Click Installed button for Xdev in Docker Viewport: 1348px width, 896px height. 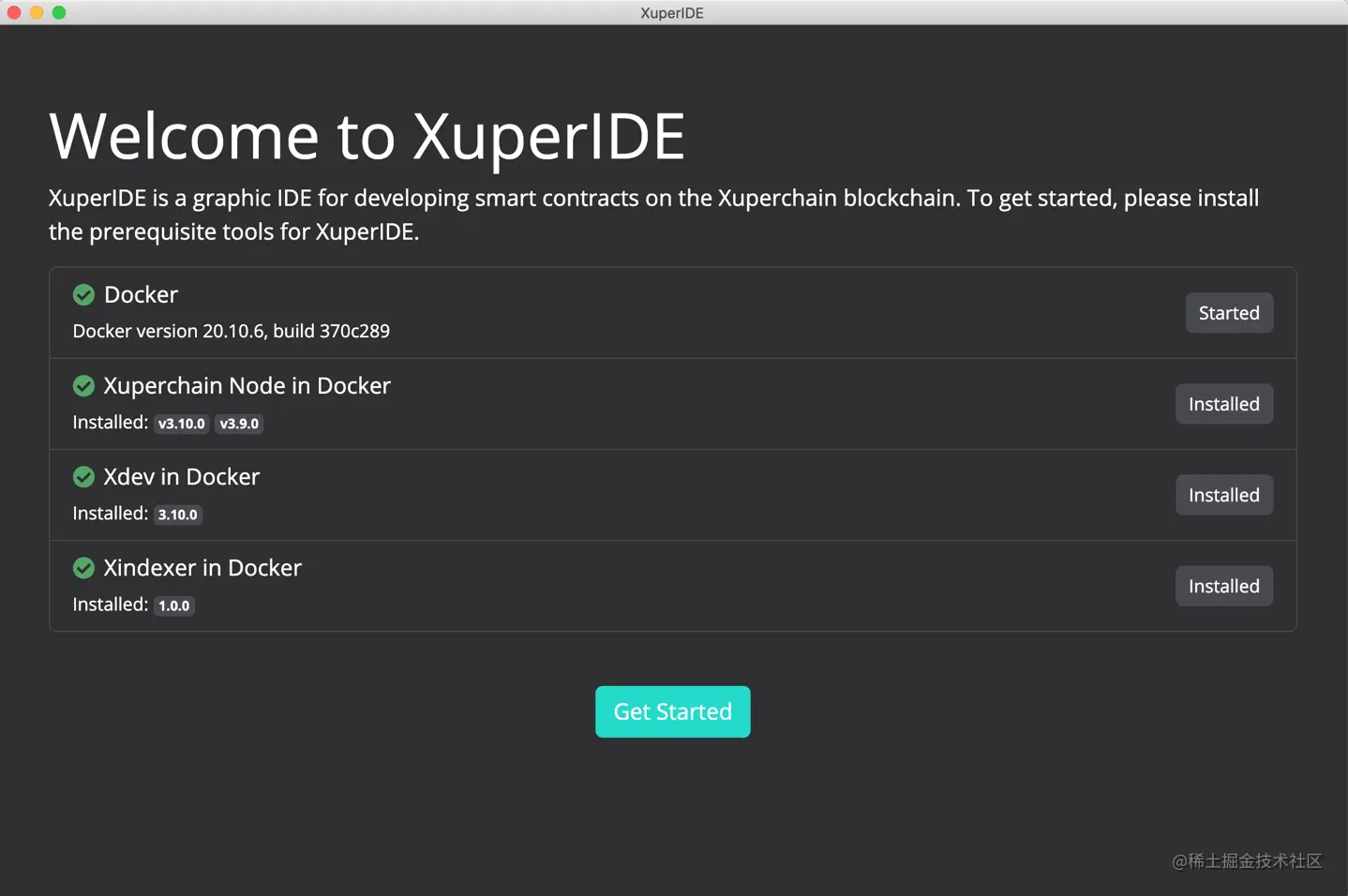click(x=1223, y=495)
